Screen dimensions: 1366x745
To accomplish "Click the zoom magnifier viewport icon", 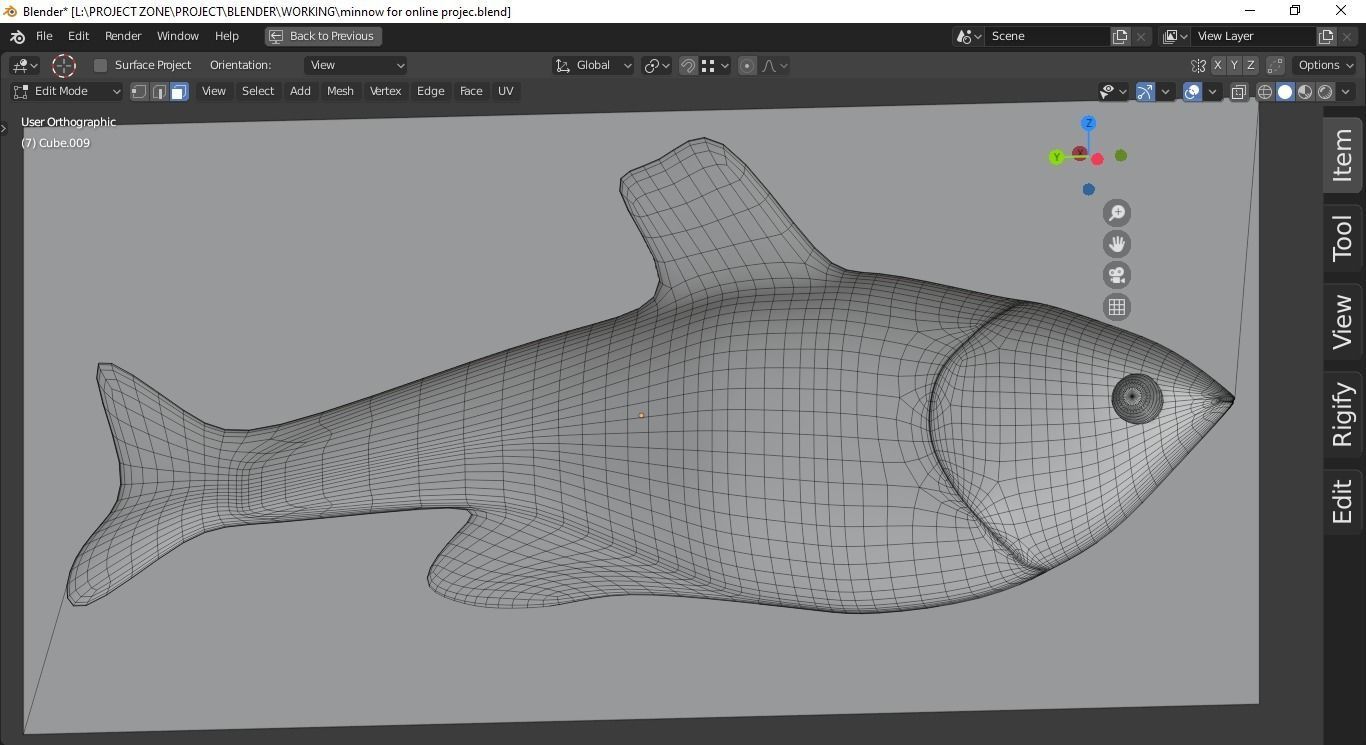I will coord(1117,212).
